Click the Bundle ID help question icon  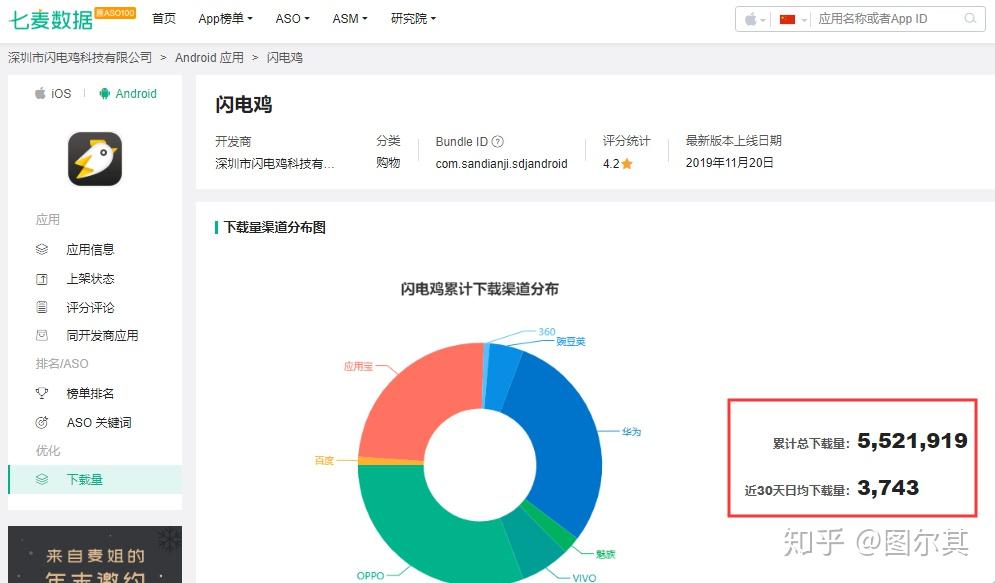tap(498, 141)
